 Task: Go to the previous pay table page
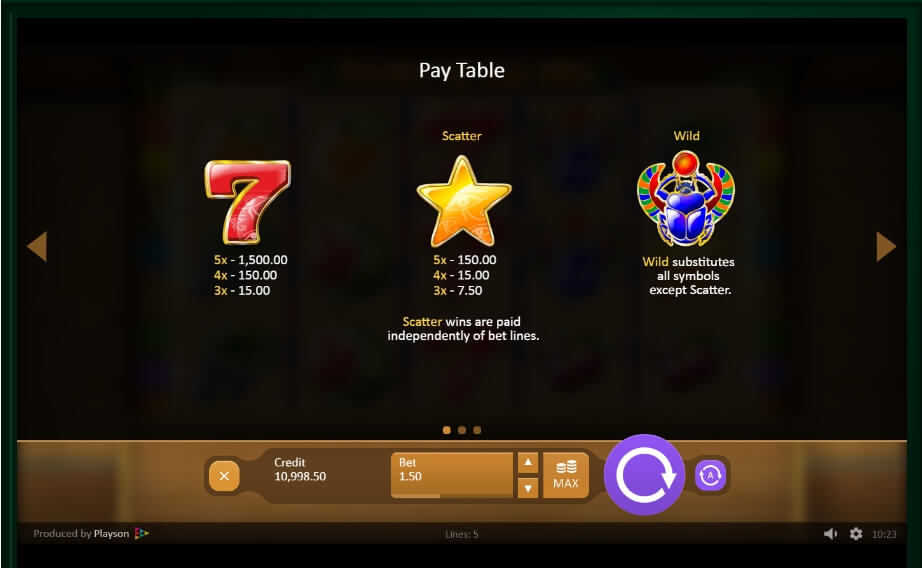click(37, 246)
